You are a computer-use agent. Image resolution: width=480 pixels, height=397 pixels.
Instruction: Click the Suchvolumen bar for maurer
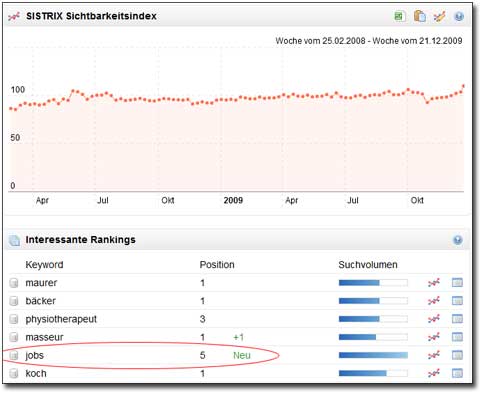tap(373, 283)
